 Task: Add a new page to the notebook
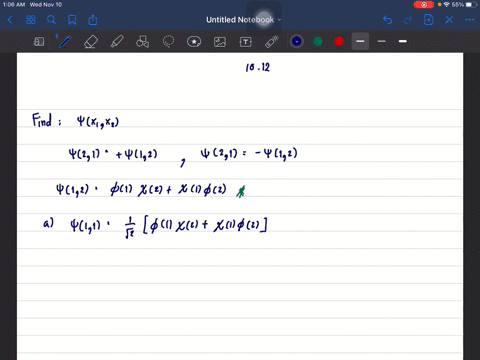click(429, 20)
